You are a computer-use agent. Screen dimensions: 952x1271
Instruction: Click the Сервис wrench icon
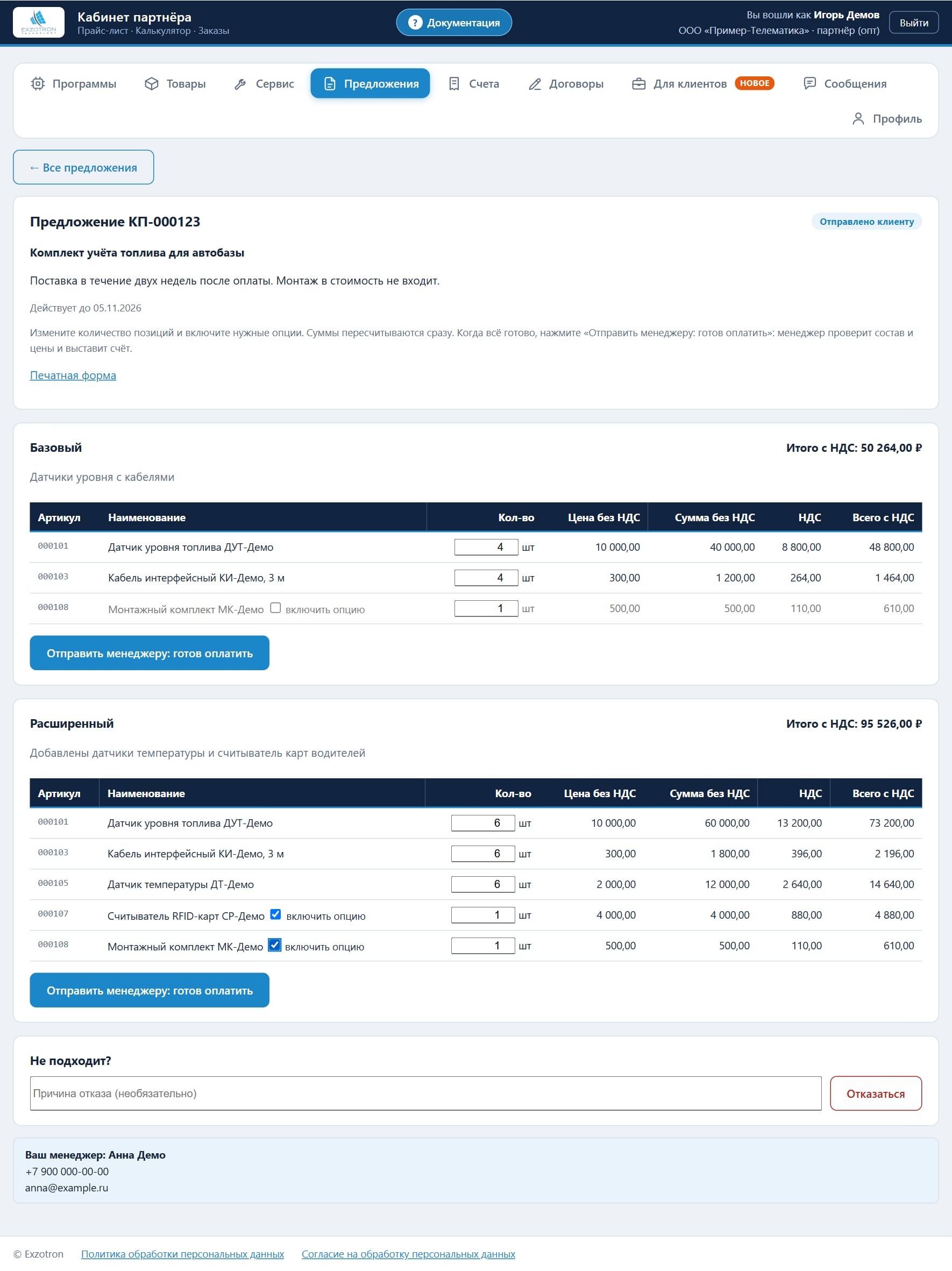coord(240,84)
